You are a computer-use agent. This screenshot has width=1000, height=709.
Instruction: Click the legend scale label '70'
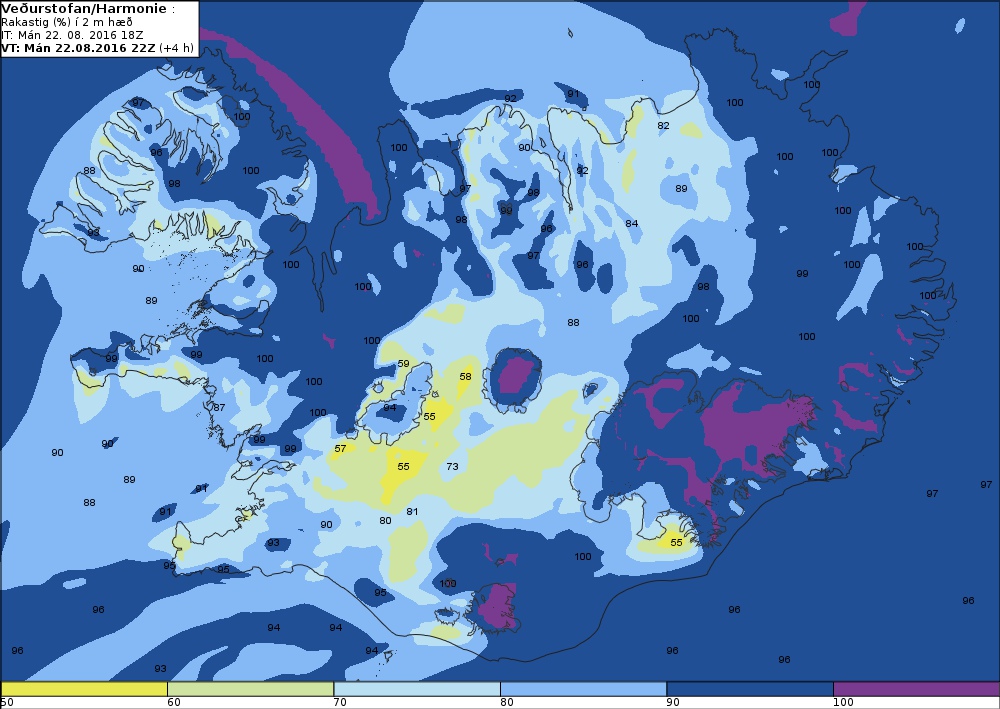(340, 703)
